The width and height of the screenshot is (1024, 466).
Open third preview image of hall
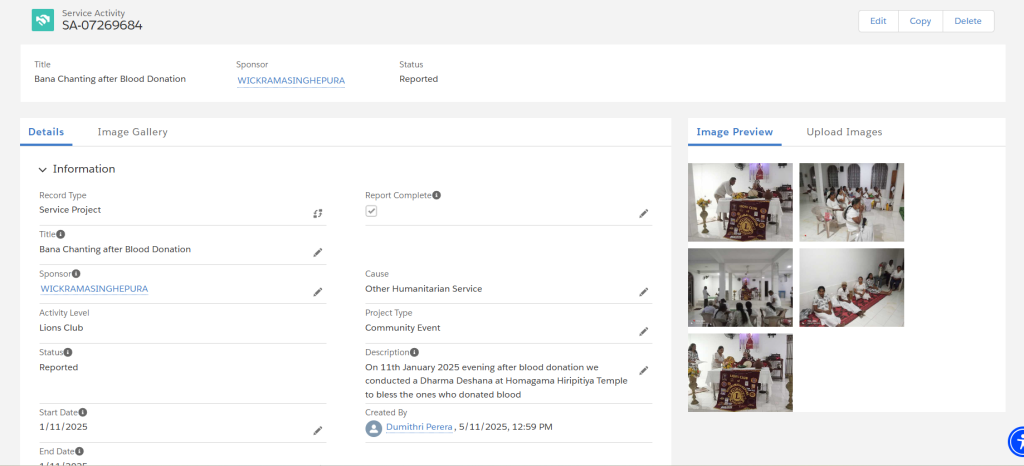740,287
